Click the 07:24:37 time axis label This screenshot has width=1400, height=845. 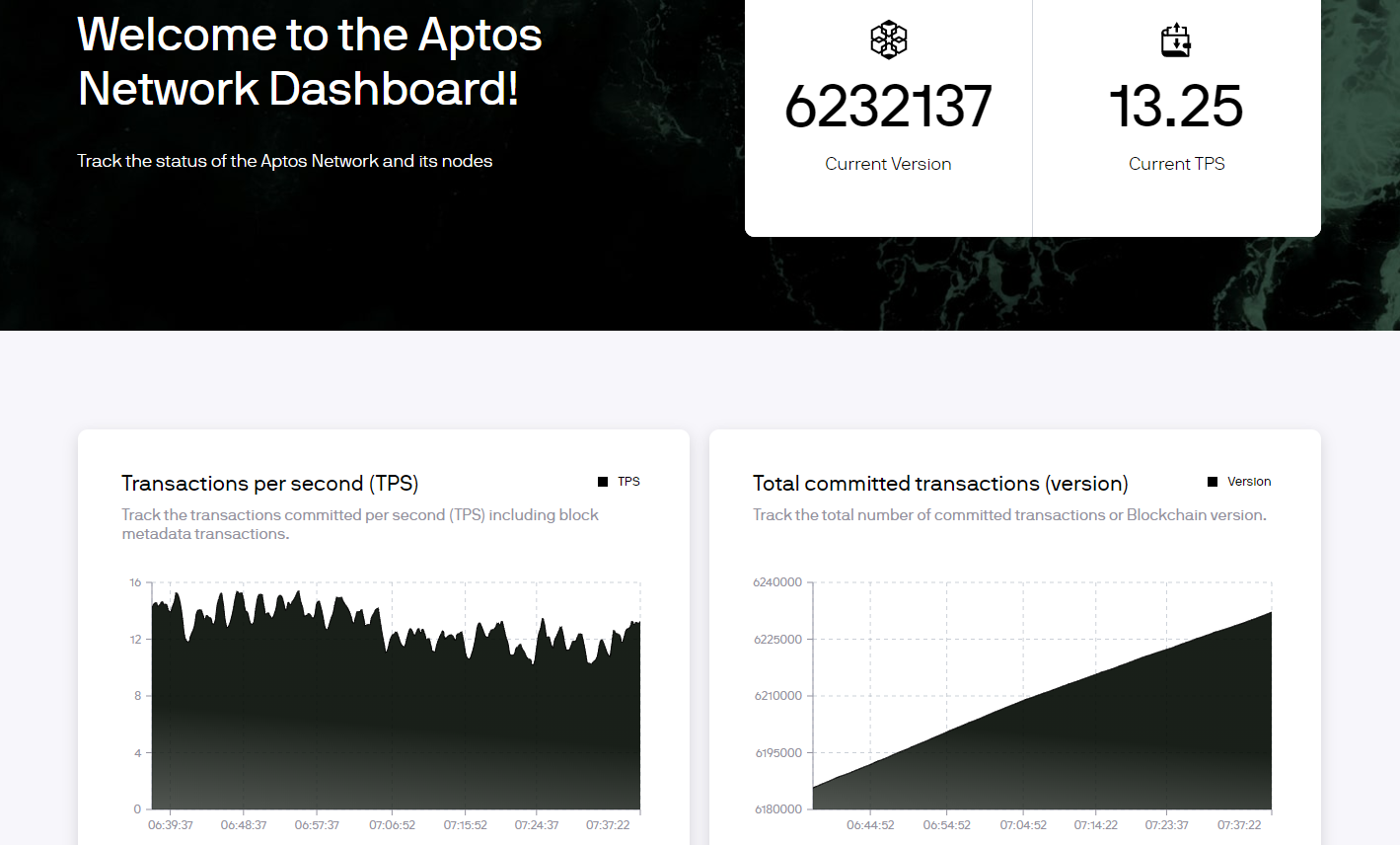click(537, 825)
